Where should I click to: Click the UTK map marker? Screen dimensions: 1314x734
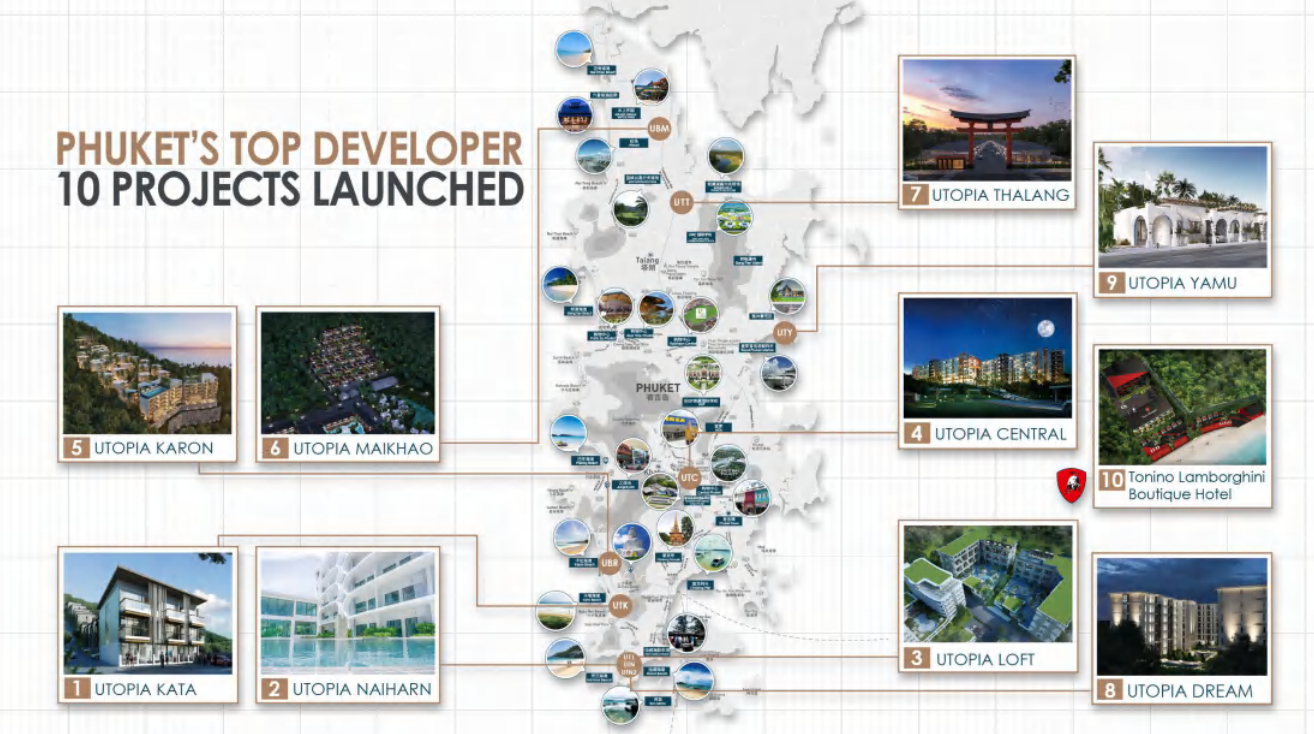tap(620, 604)
